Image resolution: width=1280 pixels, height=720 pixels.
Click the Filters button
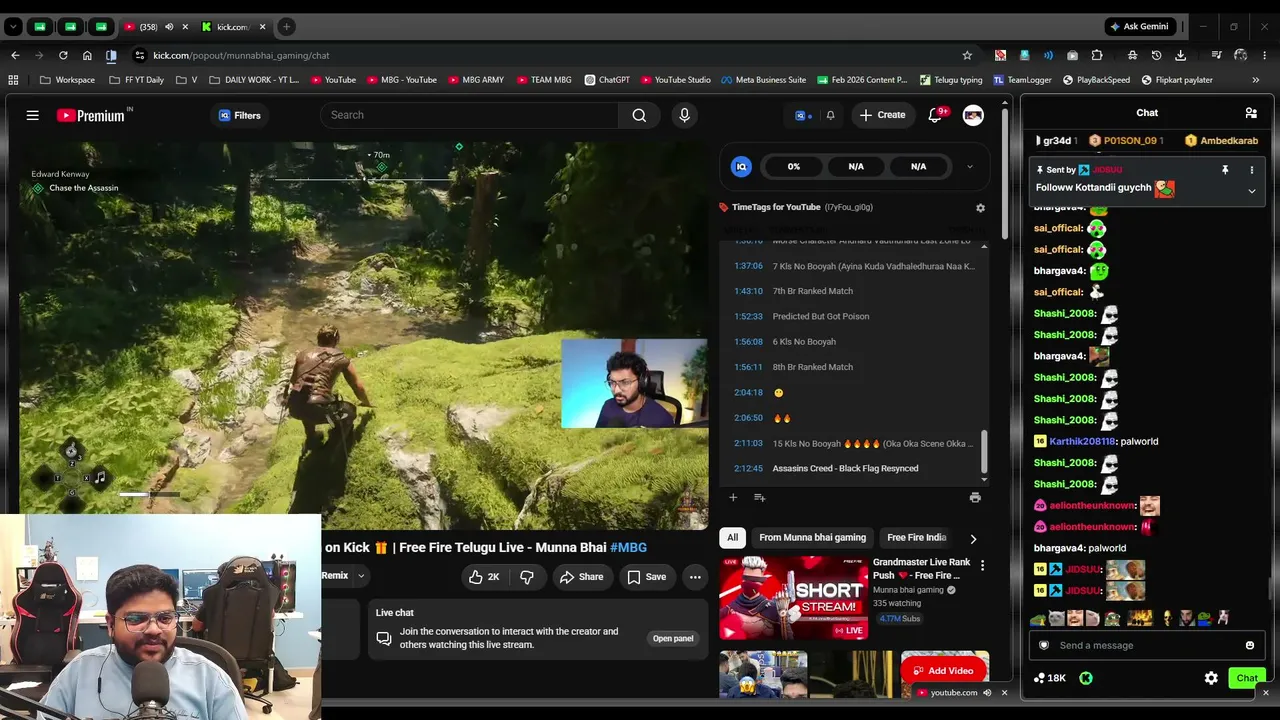click(x=240, y=115)
